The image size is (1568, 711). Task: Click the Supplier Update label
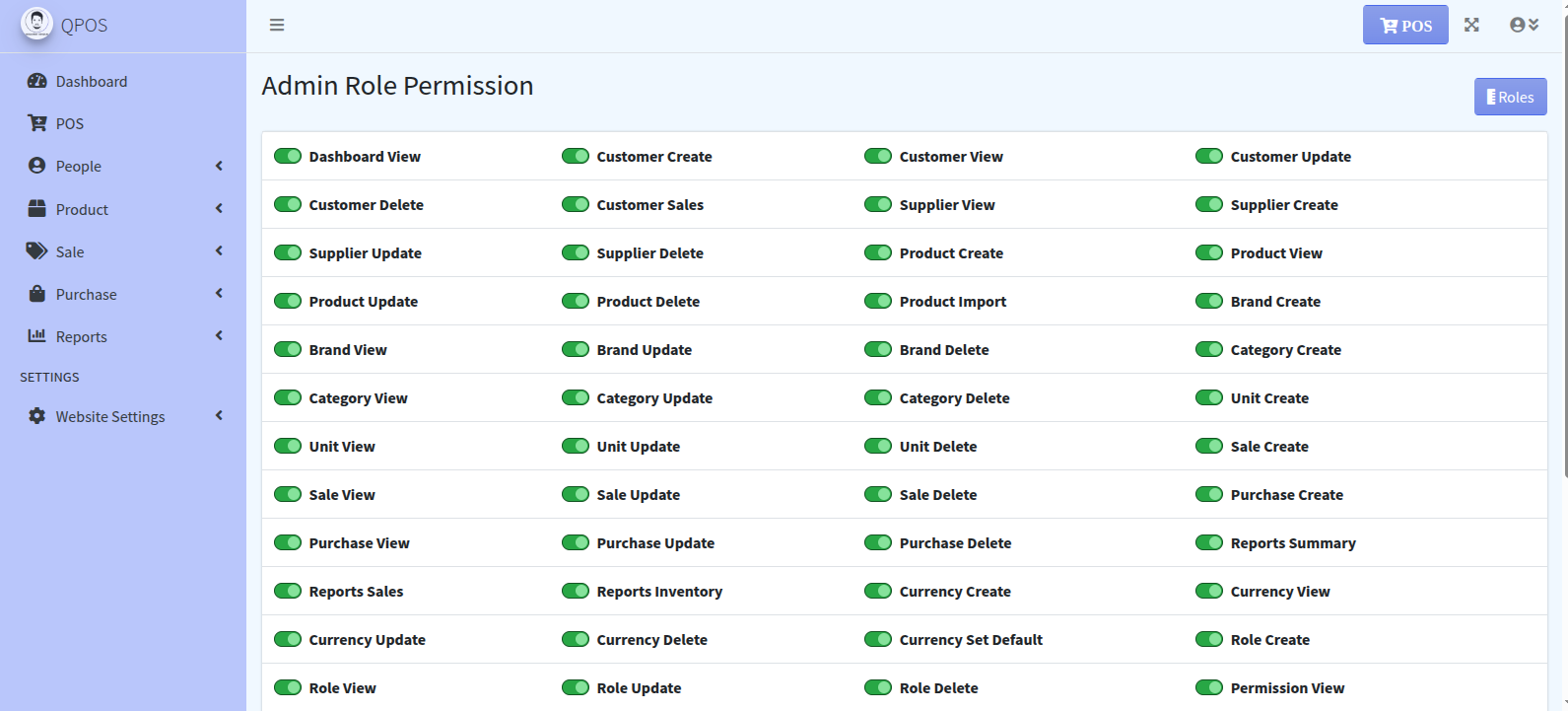[x=365, y=253]
